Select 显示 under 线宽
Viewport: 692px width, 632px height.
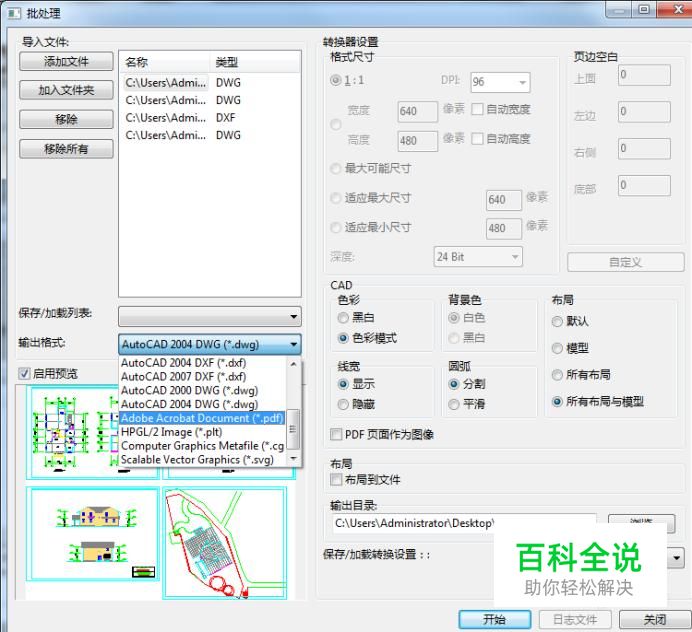pos(343,384)
